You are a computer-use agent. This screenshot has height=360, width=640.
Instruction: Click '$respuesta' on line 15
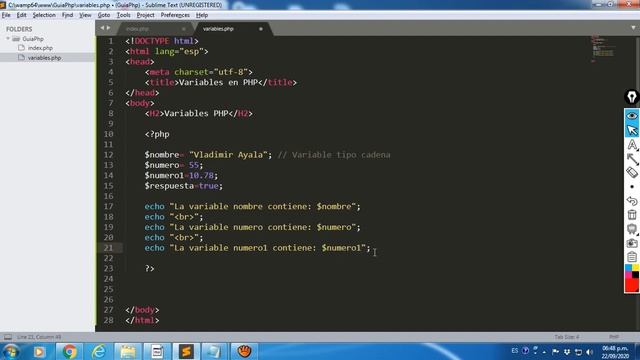coord(169,186)
